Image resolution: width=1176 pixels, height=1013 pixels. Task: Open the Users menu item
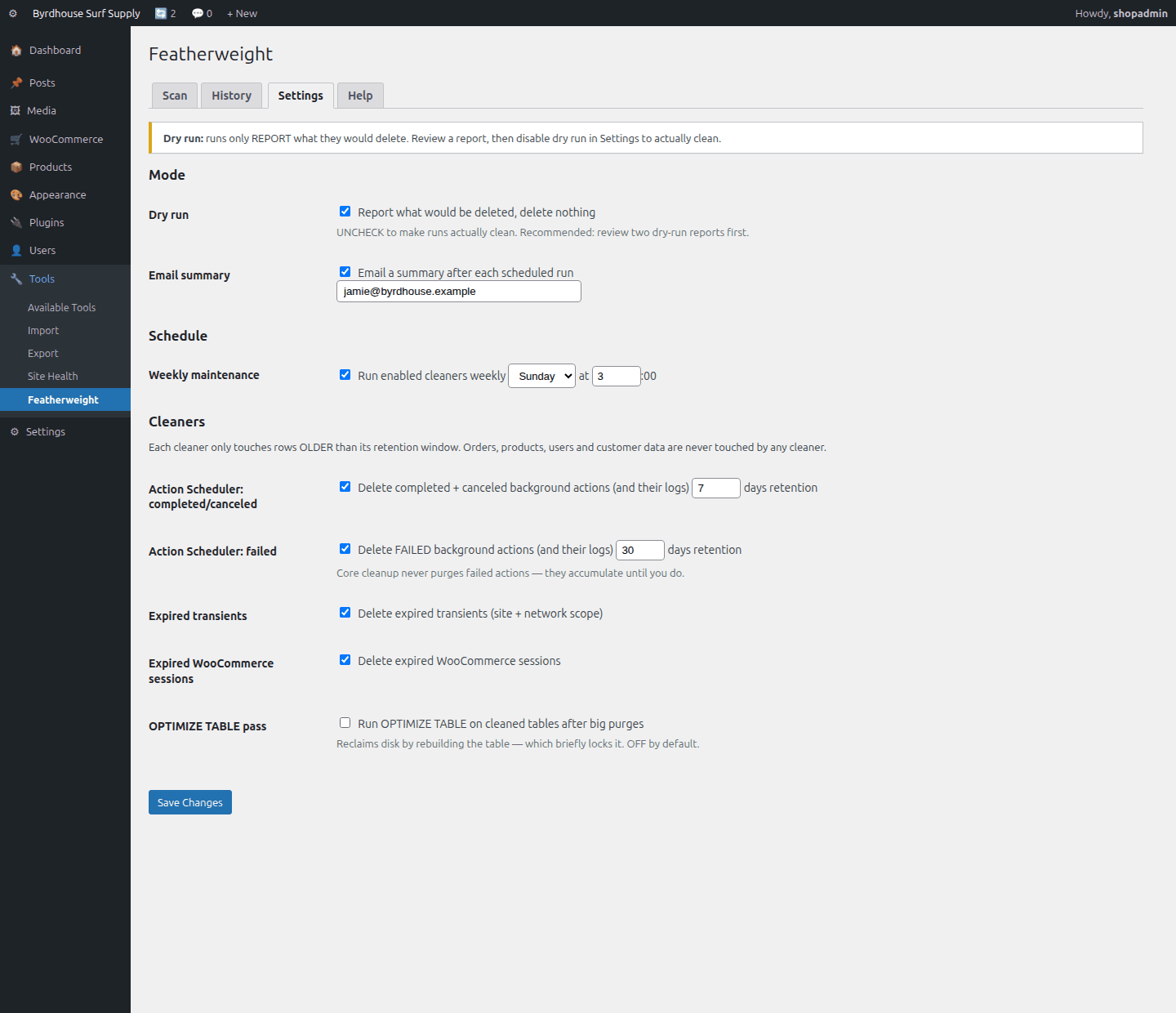click(x=65, y=251)
